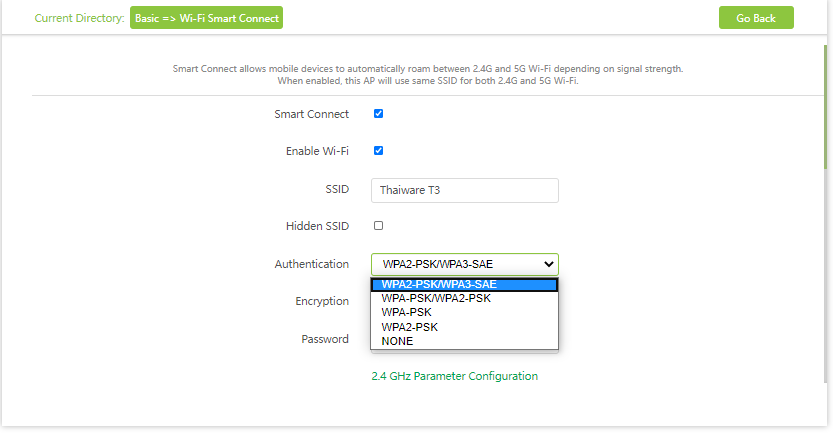Open the Basic => Wi-Fi Smart Connect breadcrumb
833x433 pixels.
pos(207,18)
